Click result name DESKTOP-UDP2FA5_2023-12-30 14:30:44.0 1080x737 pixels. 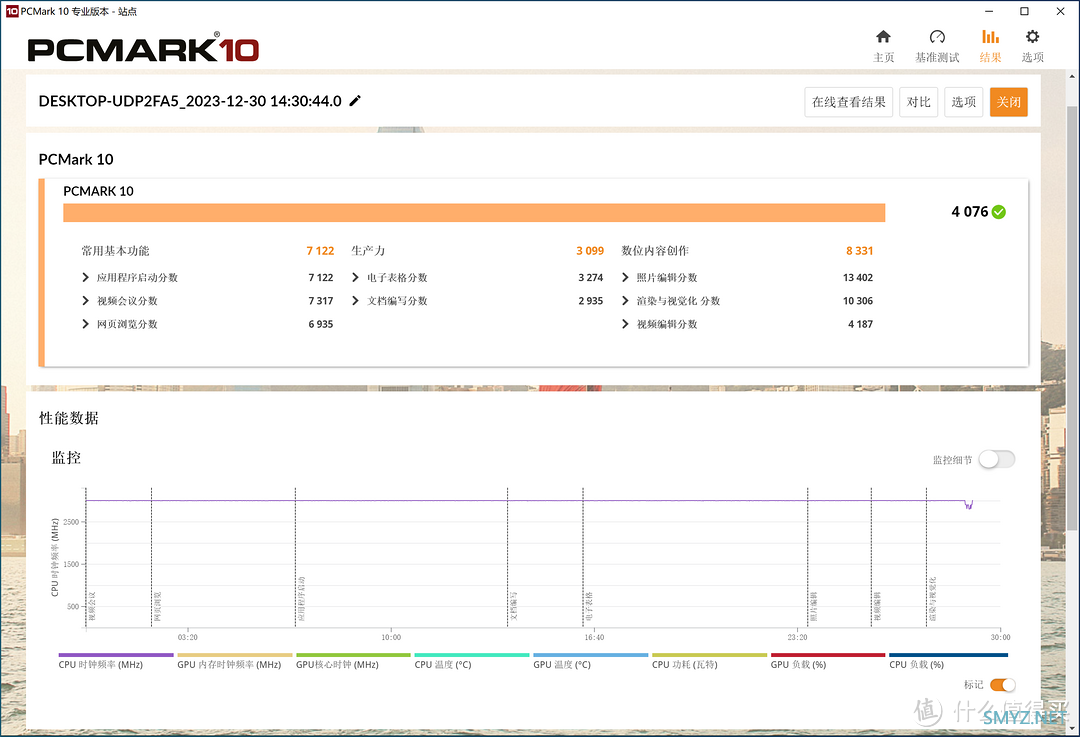click(190, 101)
